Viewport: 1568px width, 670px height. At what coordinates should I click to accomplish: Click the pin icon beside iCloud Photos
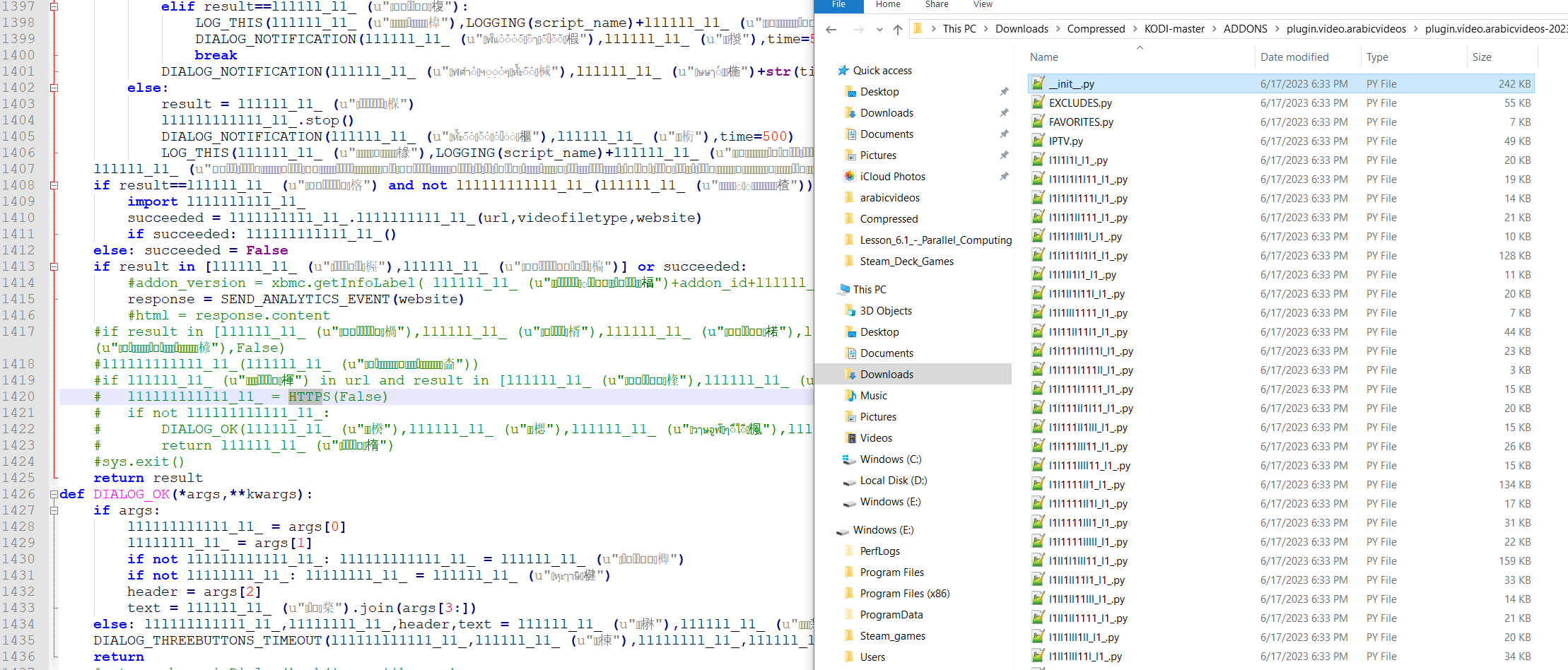point(1004,177)
